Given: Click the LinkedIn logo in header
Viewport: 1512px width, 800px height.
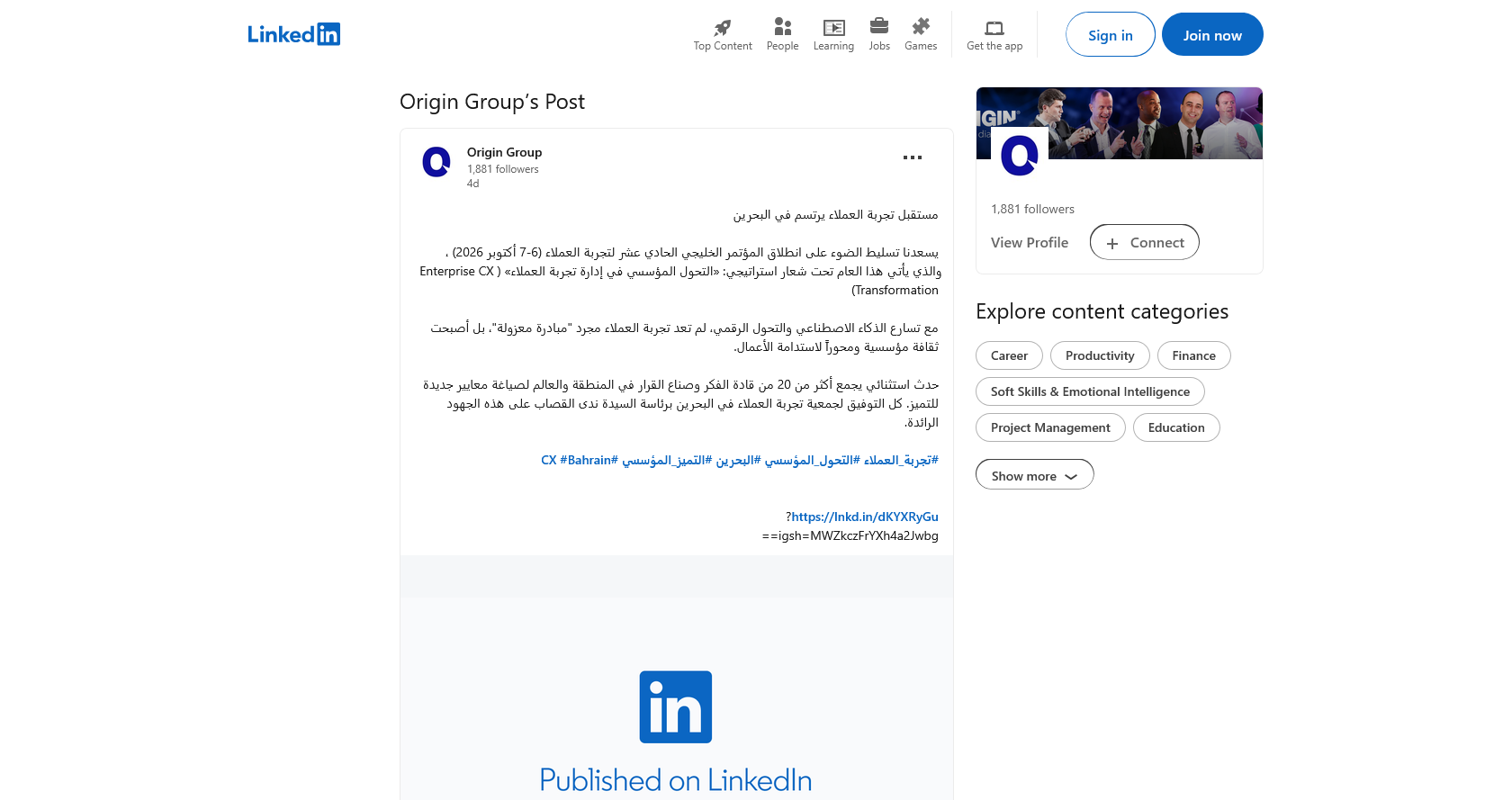Looking at the screenshot, I should point(294,34).
